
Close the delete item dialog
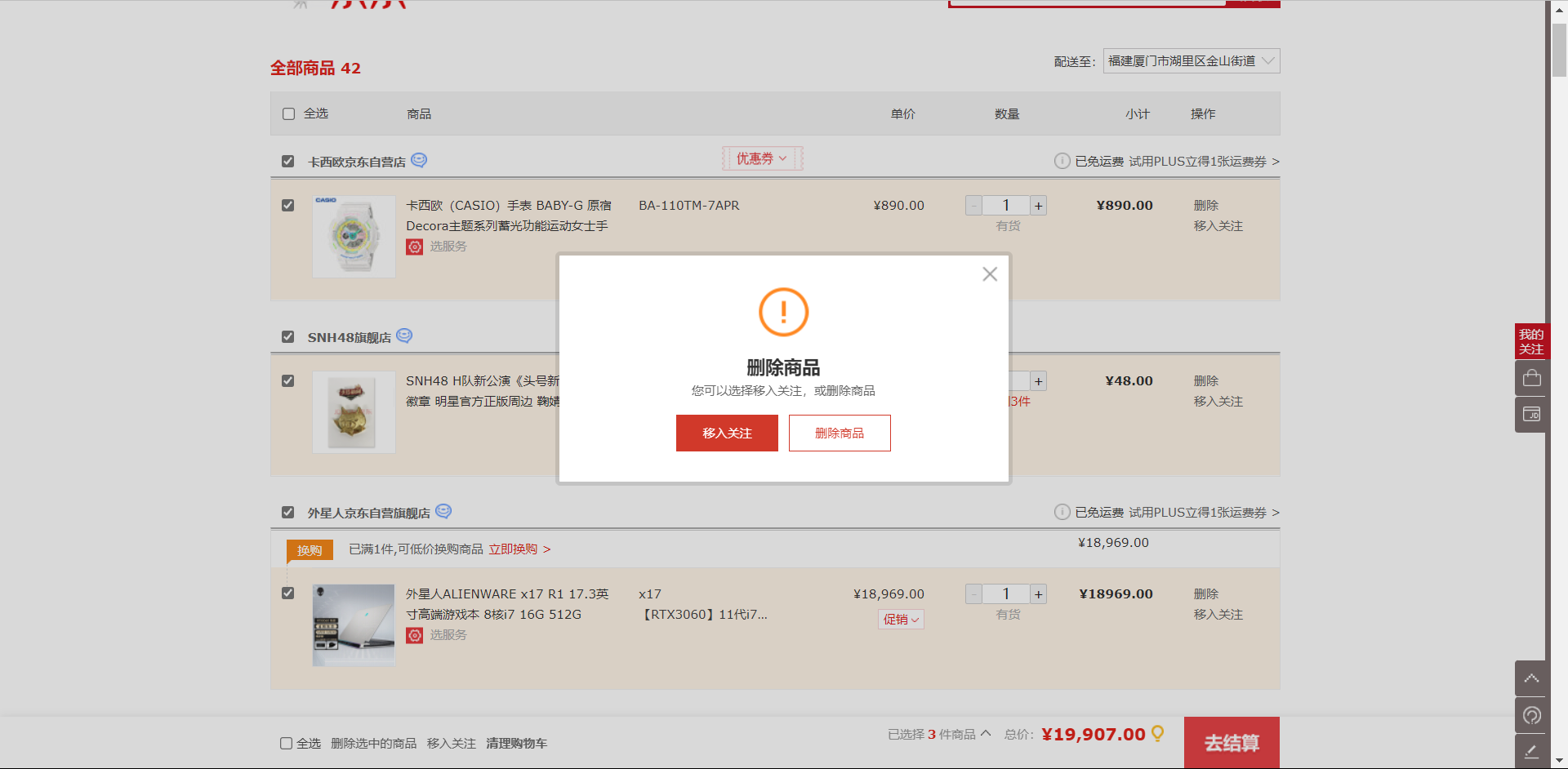click(x=990, y=274)
